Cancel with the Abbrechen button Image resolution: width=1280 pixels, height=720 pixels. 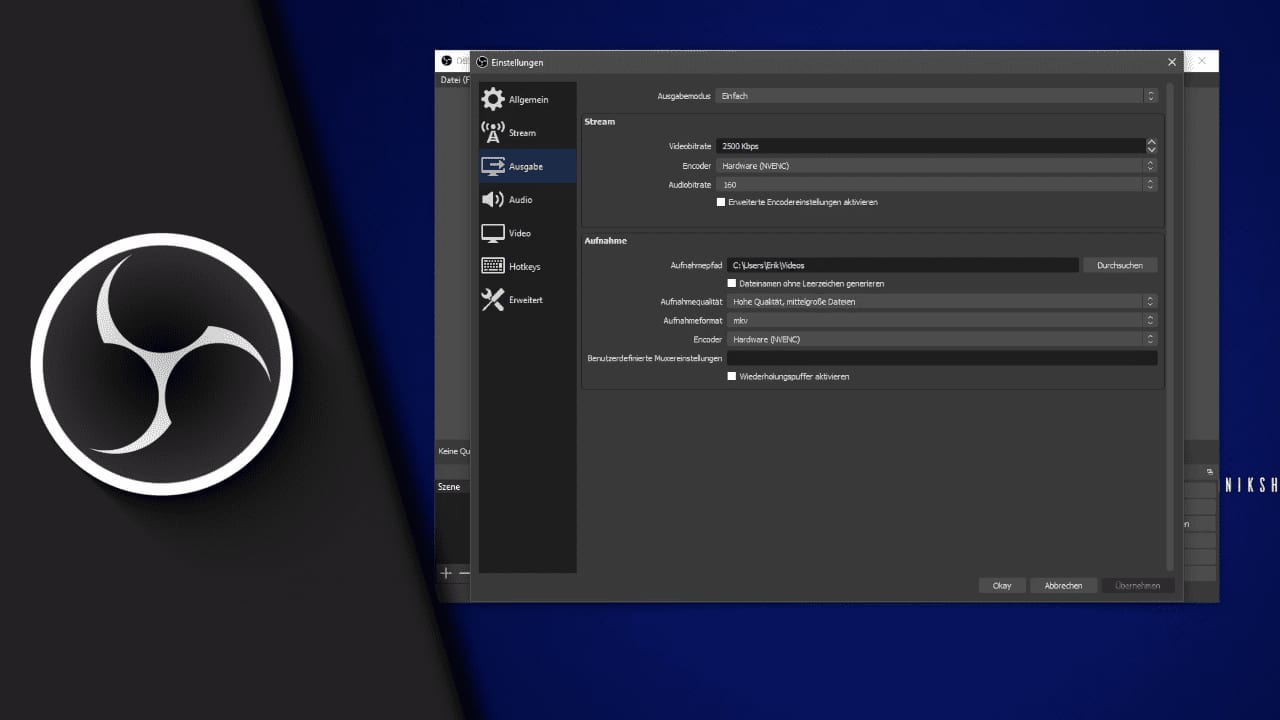[1063, 585]
